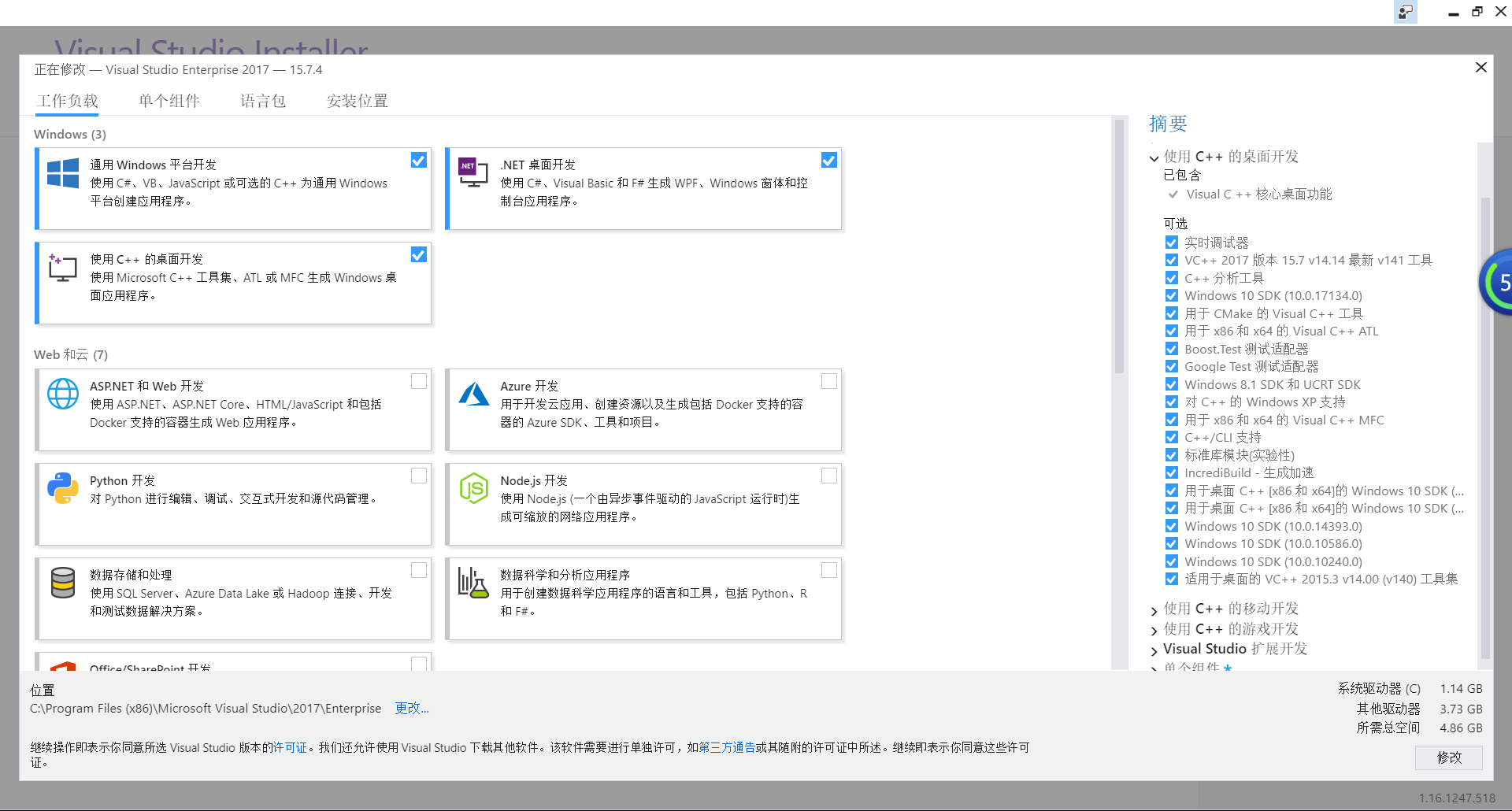Uncheck IncrediBuild - 生成加速 option
1512x811 pixels.
[x=1172, y=472]
